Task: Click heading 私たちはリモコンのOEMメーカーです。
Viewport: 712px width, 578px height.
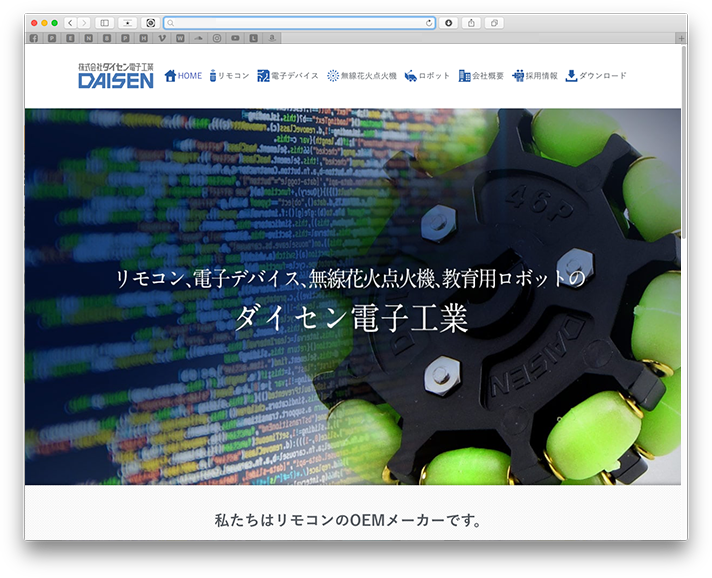Action: pos(348,520)
